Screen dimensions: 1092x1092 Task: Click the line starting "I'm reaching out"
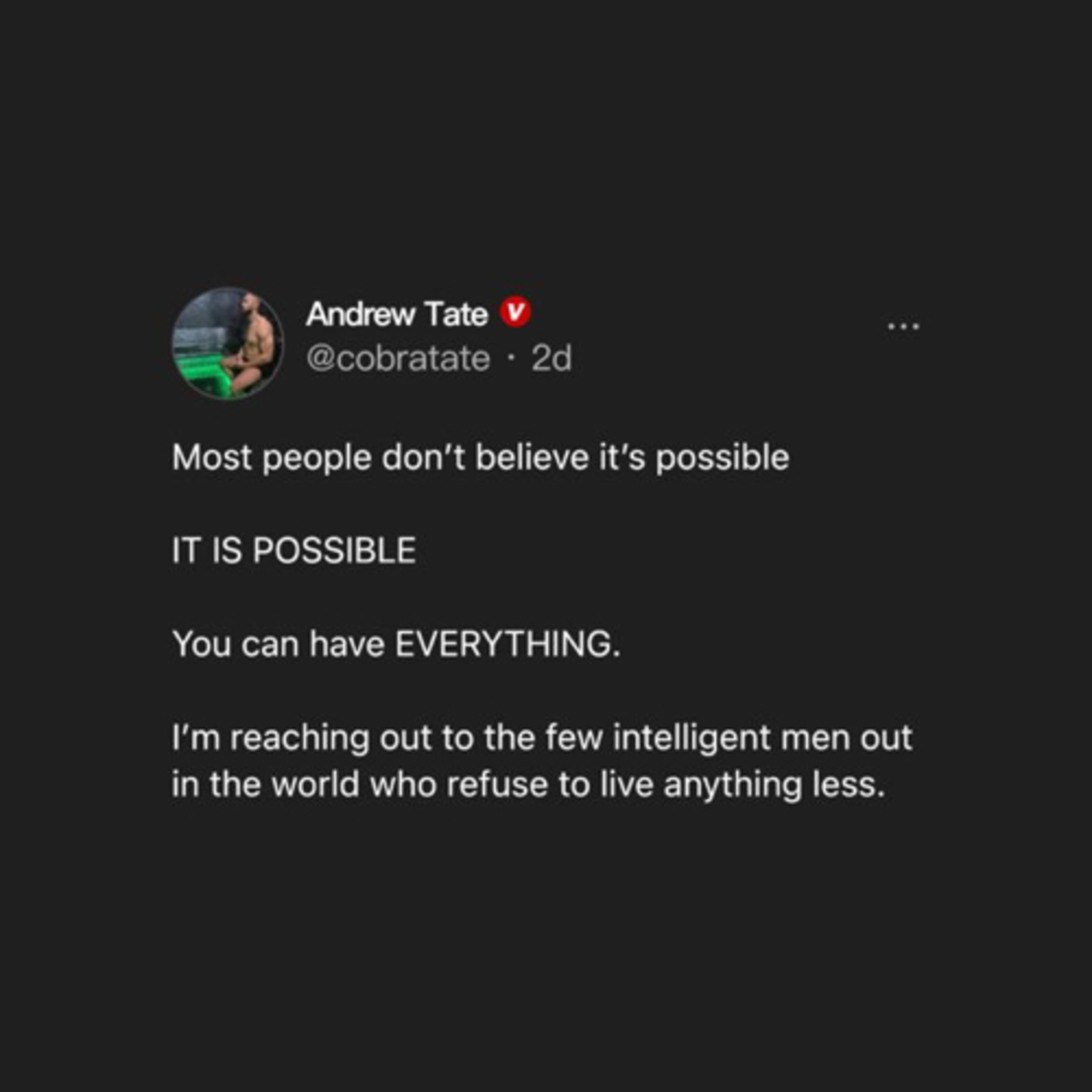542,738
